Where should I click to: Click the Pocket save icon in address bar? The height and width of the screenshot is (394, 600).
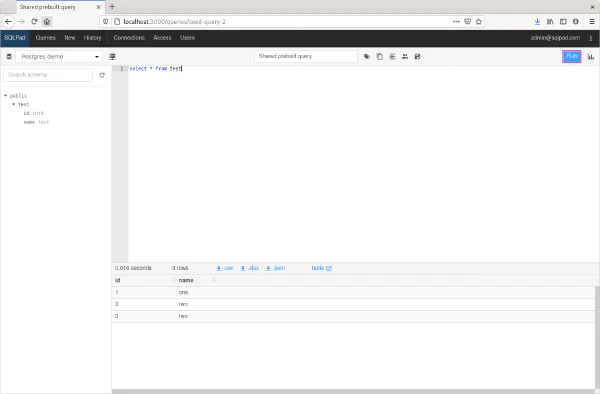(467, 22)
